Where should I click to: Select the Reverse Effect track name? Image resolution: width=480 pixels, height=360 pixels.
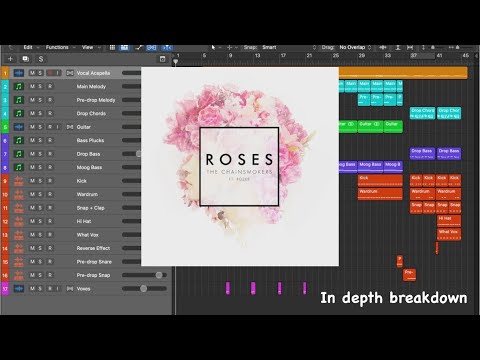pos(93,248)
